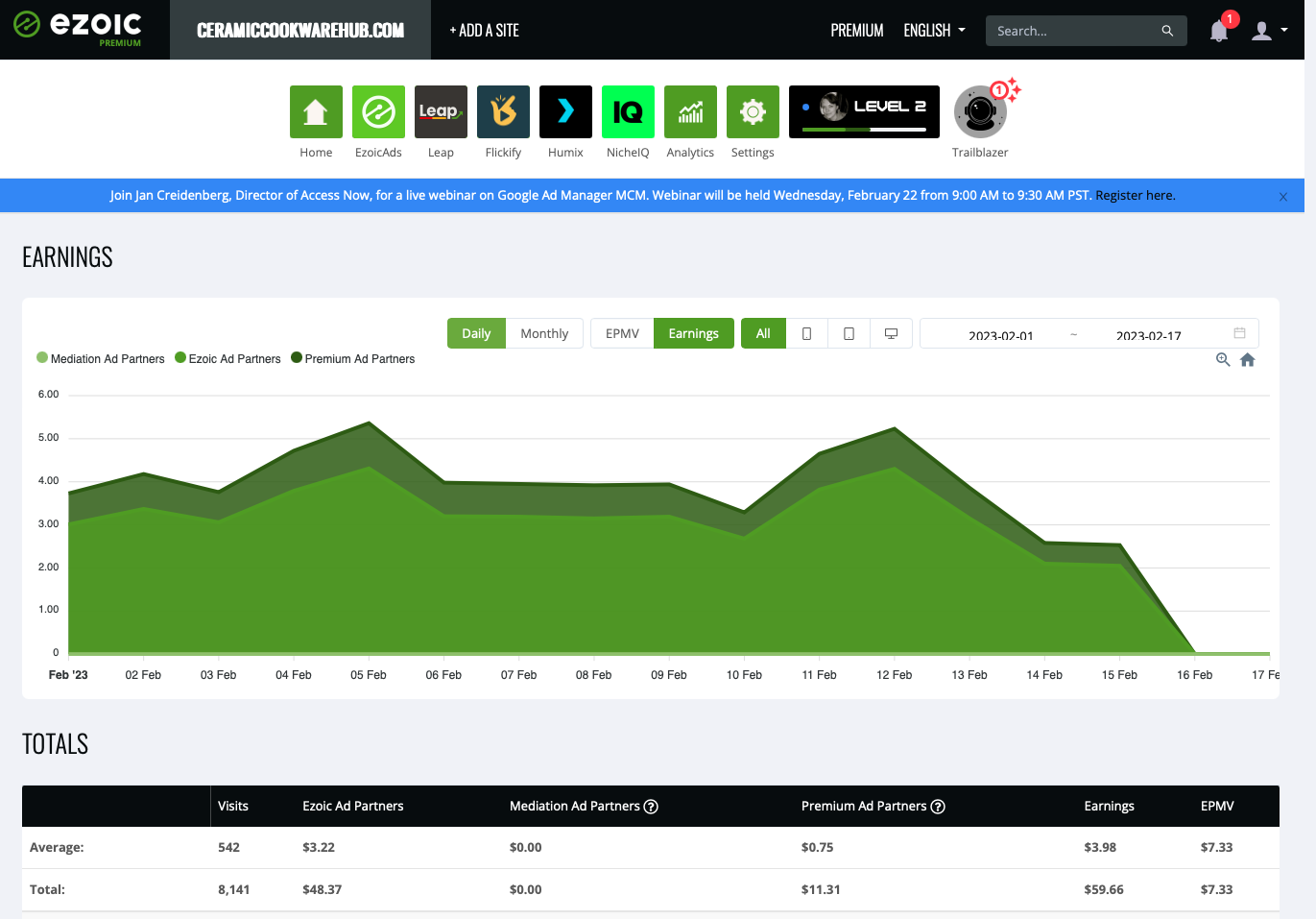This screenshot has height=919, width=1316.
Task: Click average earnings value $3.98
Action: coord(1099,847)
